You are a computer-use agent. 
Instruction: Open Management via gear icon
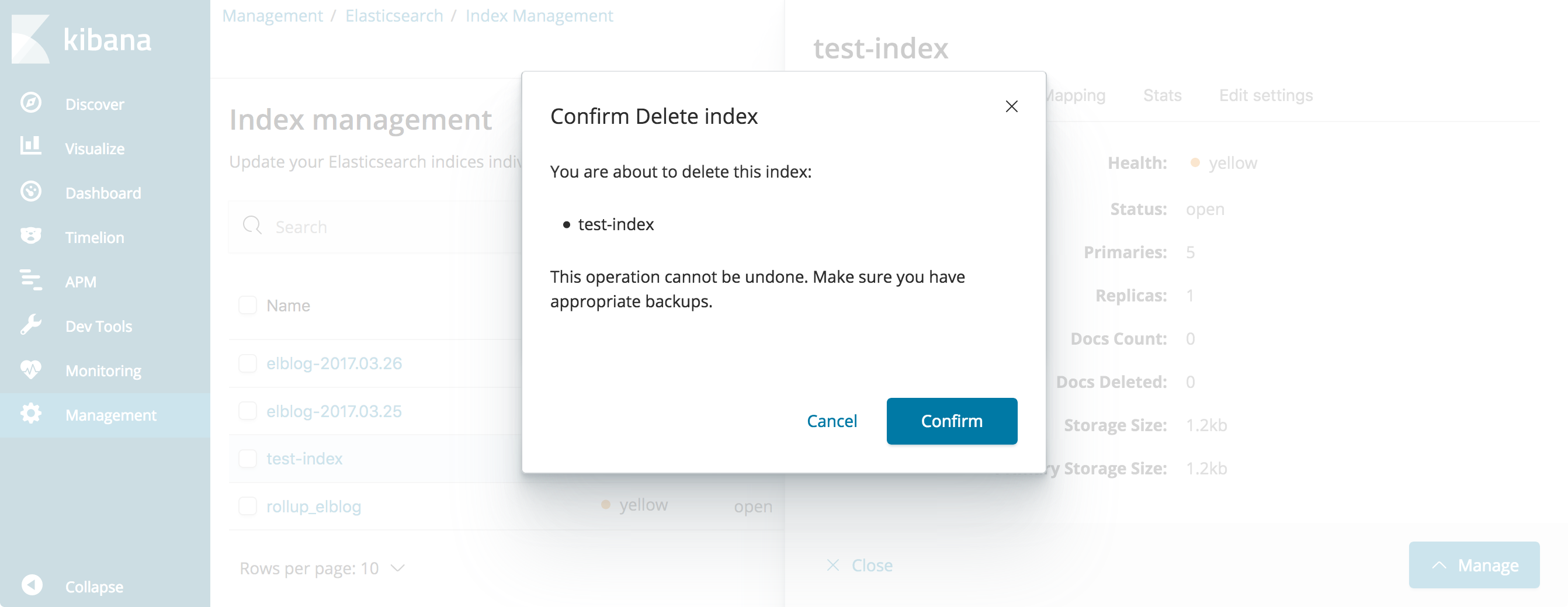pyautogui.click(x=30, y=414)
